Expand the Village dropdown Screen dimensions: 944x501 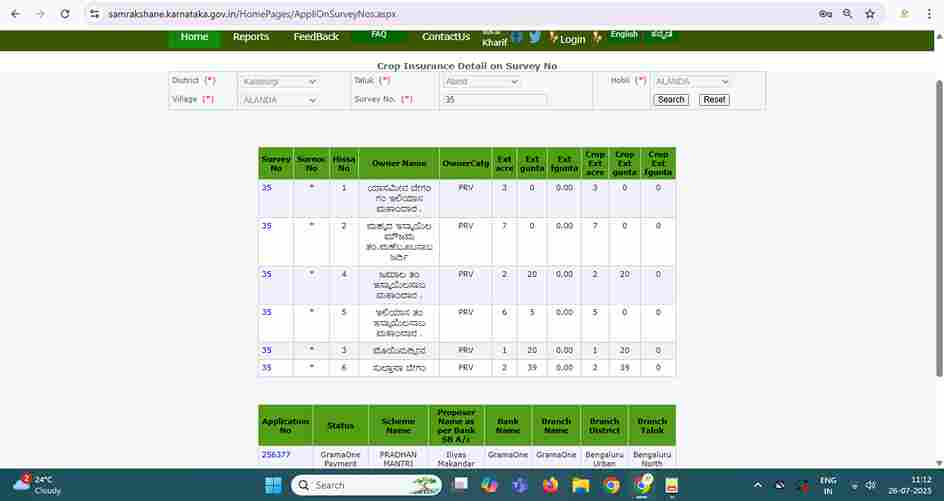coord(278,100)
